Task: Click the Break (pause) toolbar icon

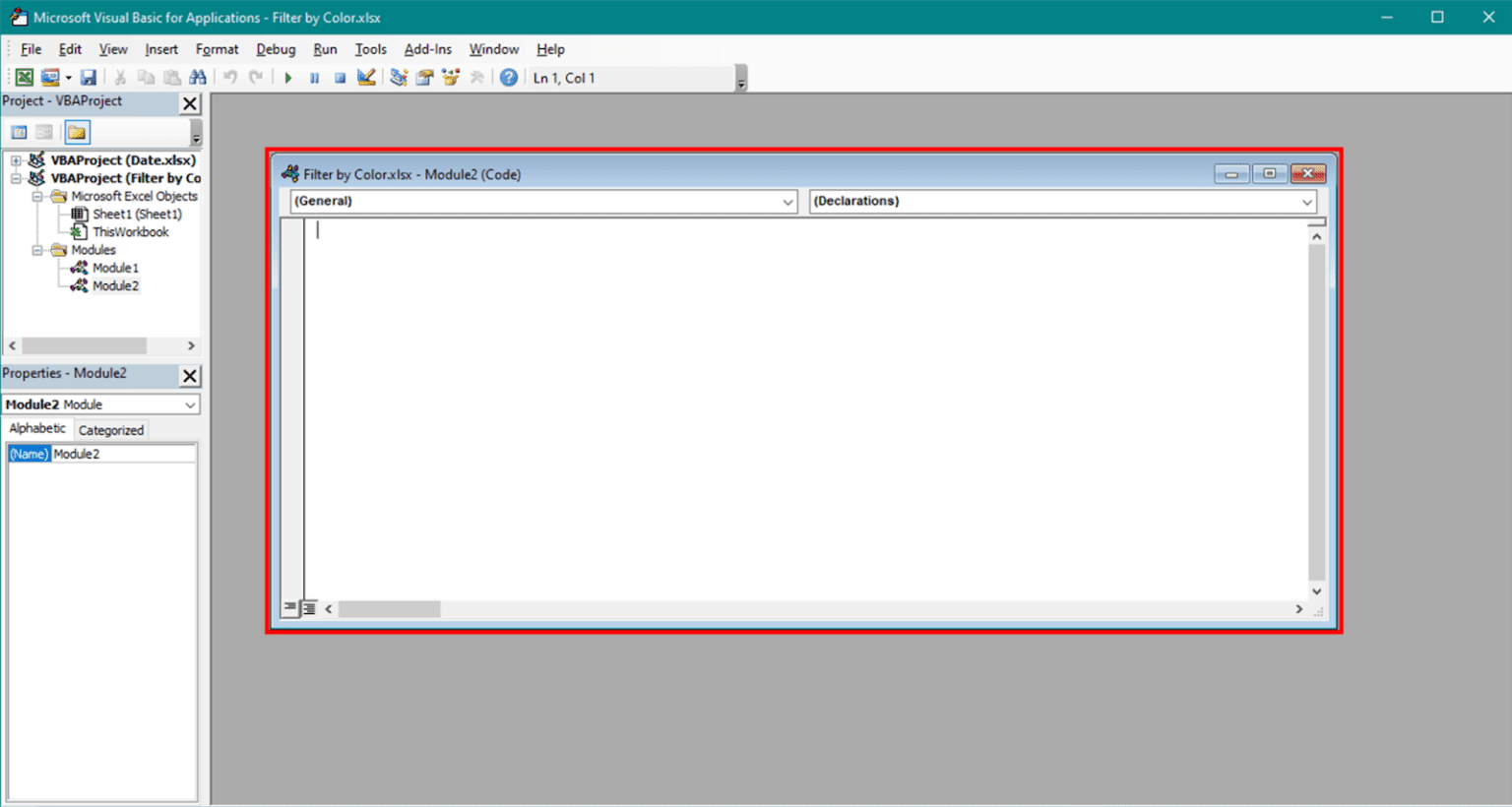Action: (313, 77)
